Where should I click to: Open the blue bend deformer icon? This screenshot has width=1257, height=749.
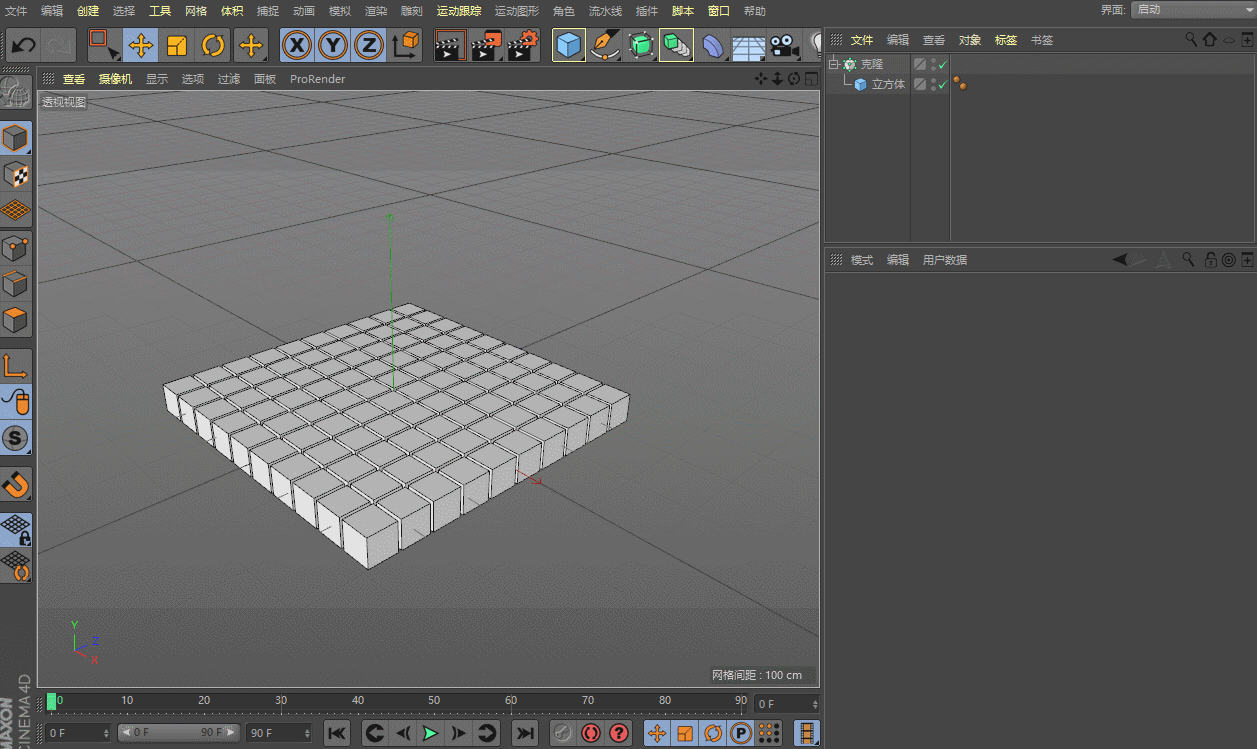[x=712, y=46]
